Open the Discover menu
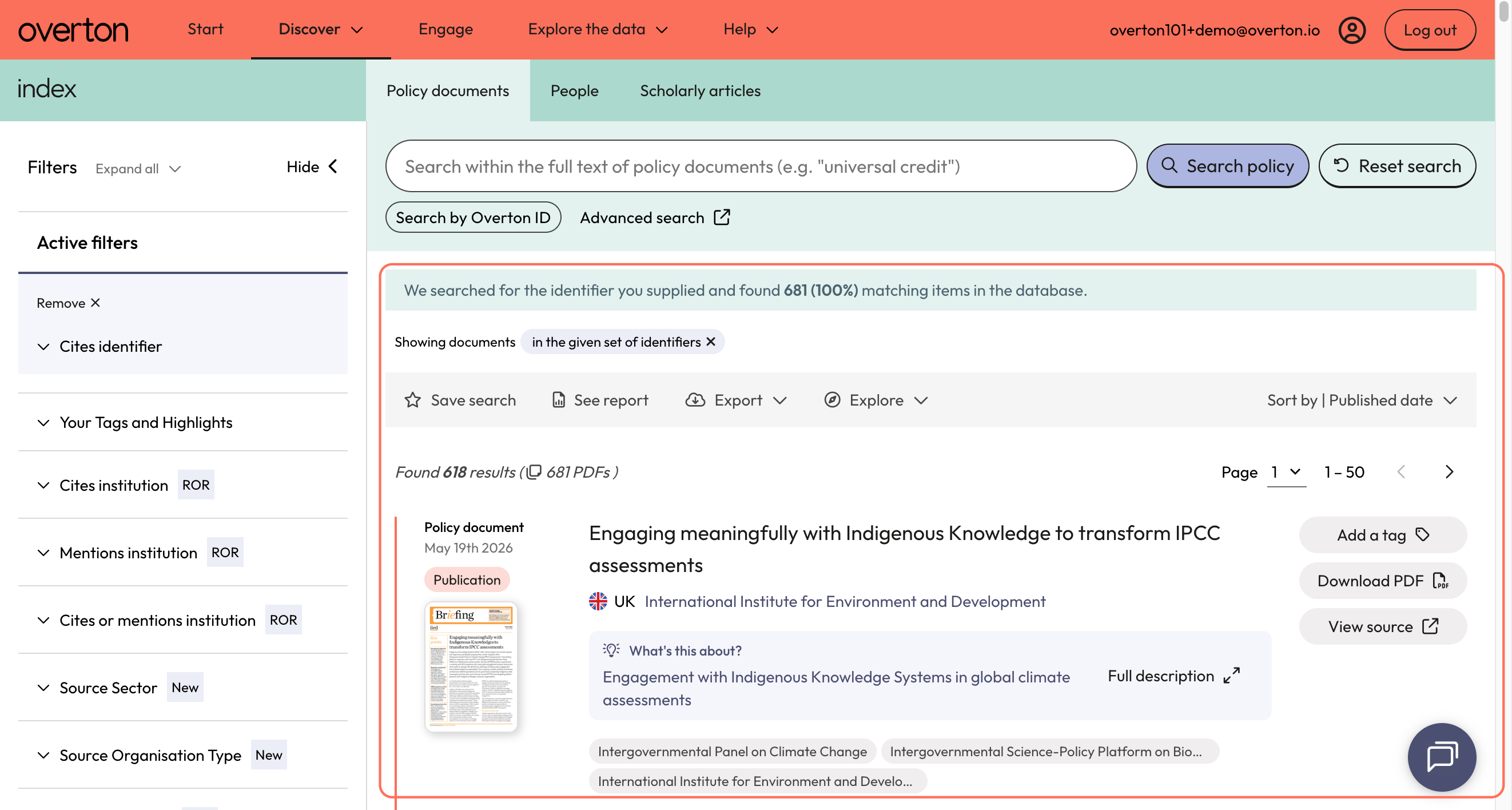 (320, 29)
